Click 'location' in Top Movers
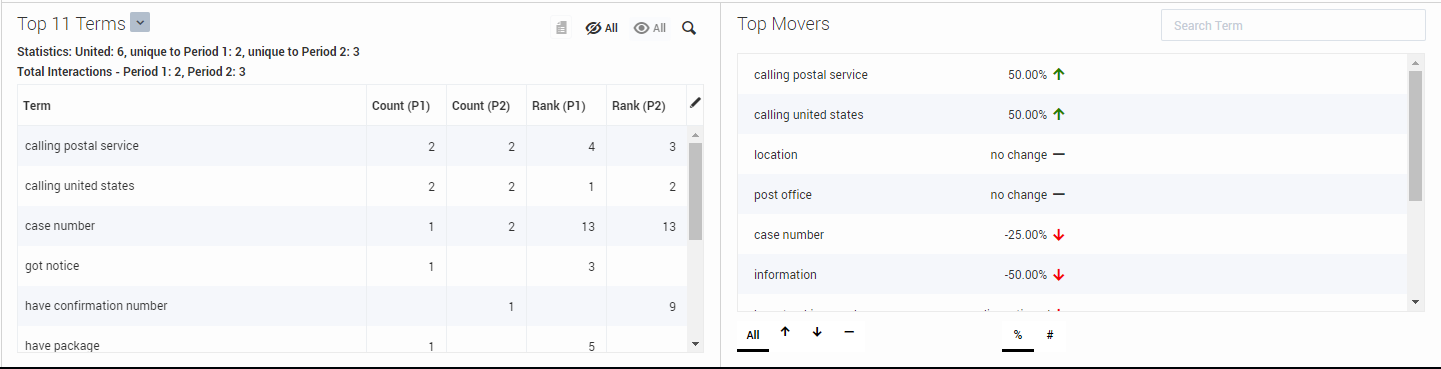This screenshot has width=1441, height=369. click(x=776, y=155)
